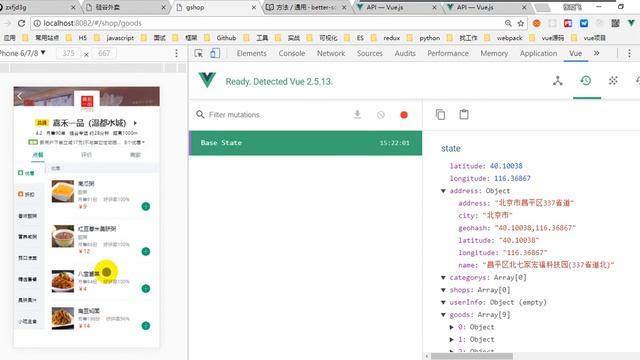Collapse the goods array node
Viewport: 640px width, 360px height.
pyautogui.click(x=443, y=315)
